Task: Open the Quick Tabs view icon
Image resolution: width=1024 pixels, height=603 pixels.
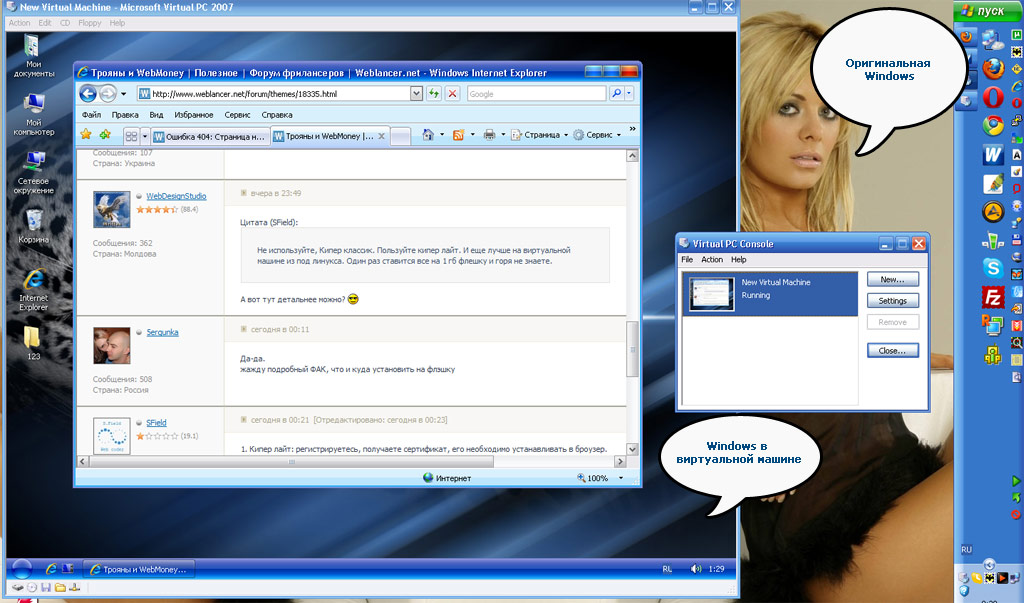Action: [131, 136]
